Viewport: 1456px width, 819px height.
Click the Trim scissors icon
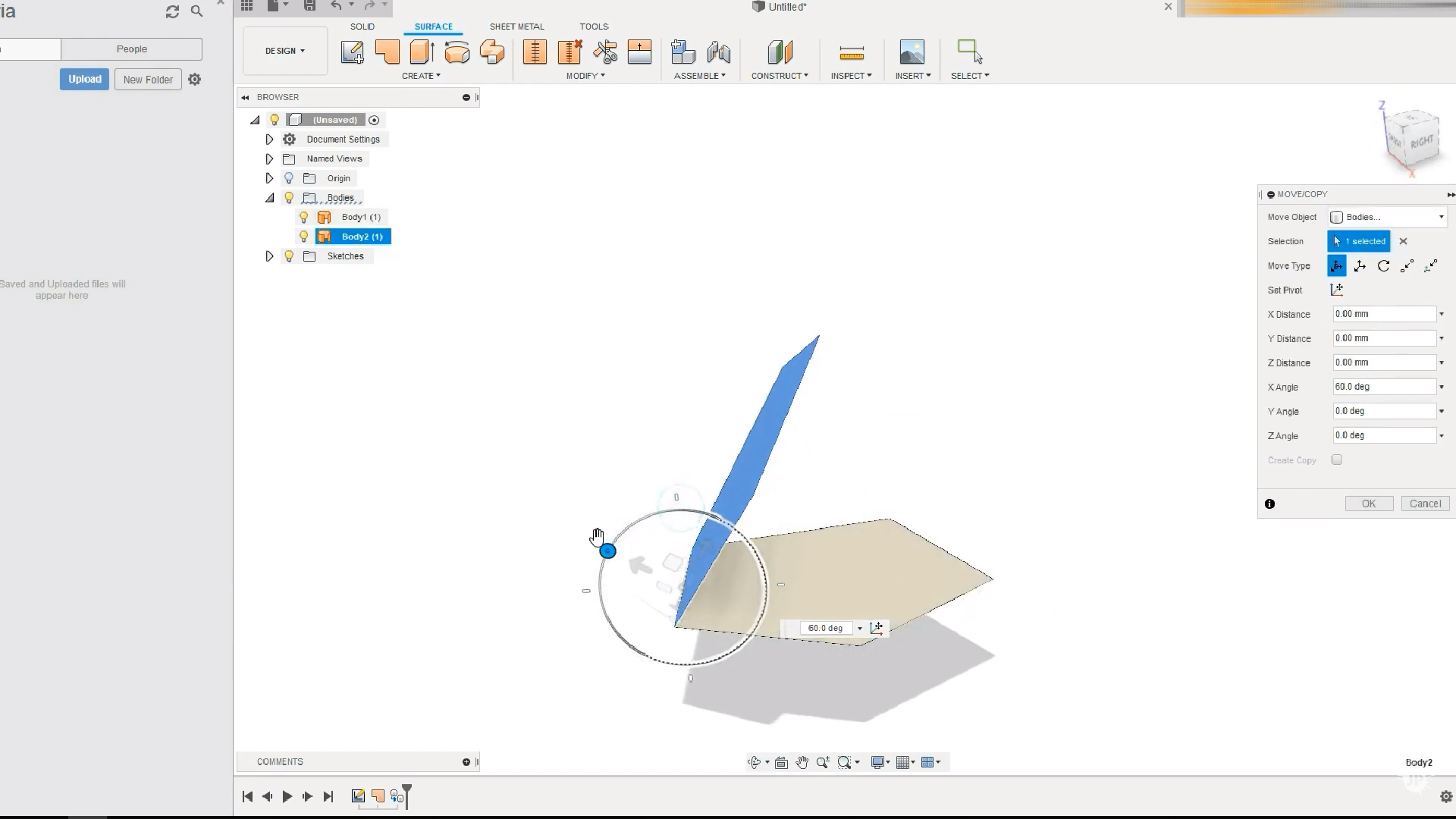coord(605,52)
